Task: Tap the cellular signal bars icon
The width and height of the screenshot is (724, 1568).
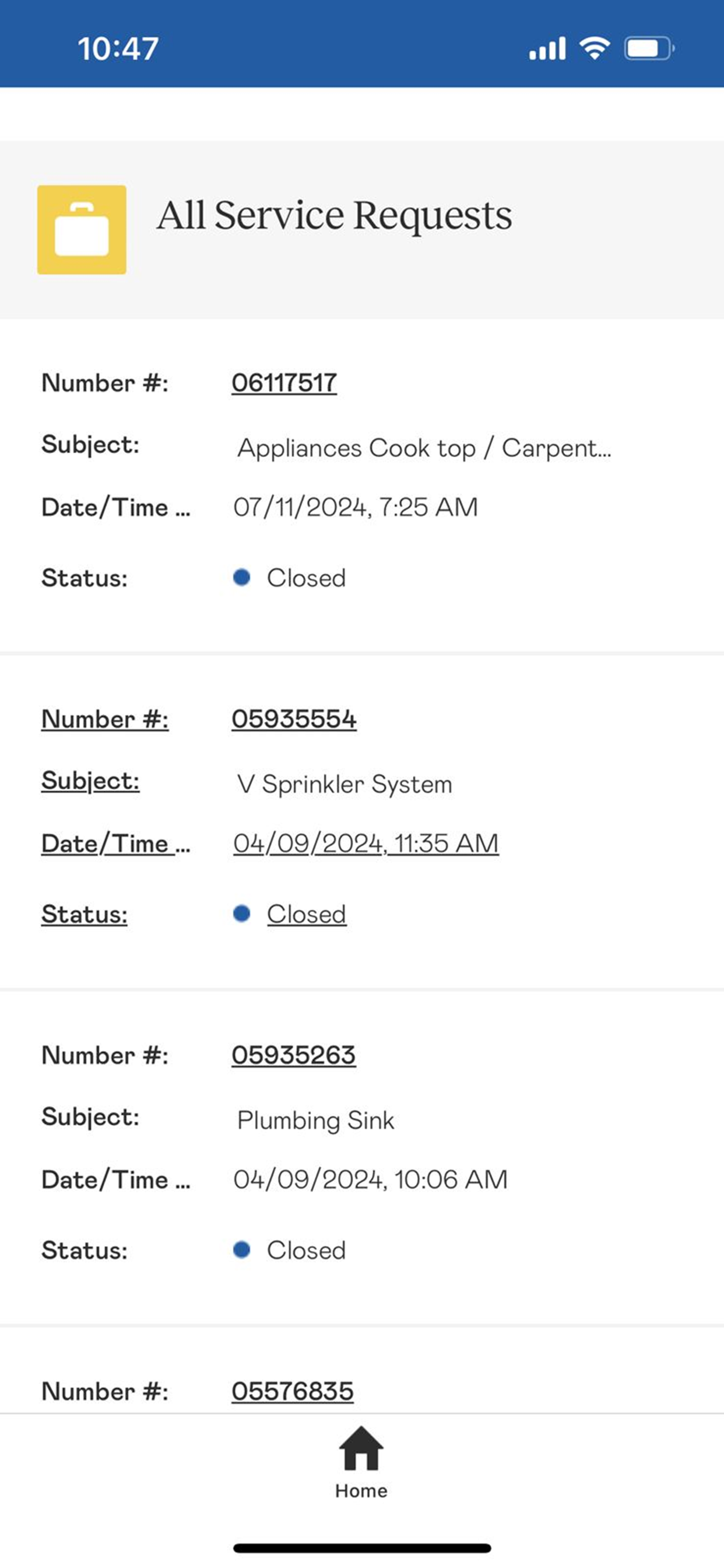Action: (547, 48)
